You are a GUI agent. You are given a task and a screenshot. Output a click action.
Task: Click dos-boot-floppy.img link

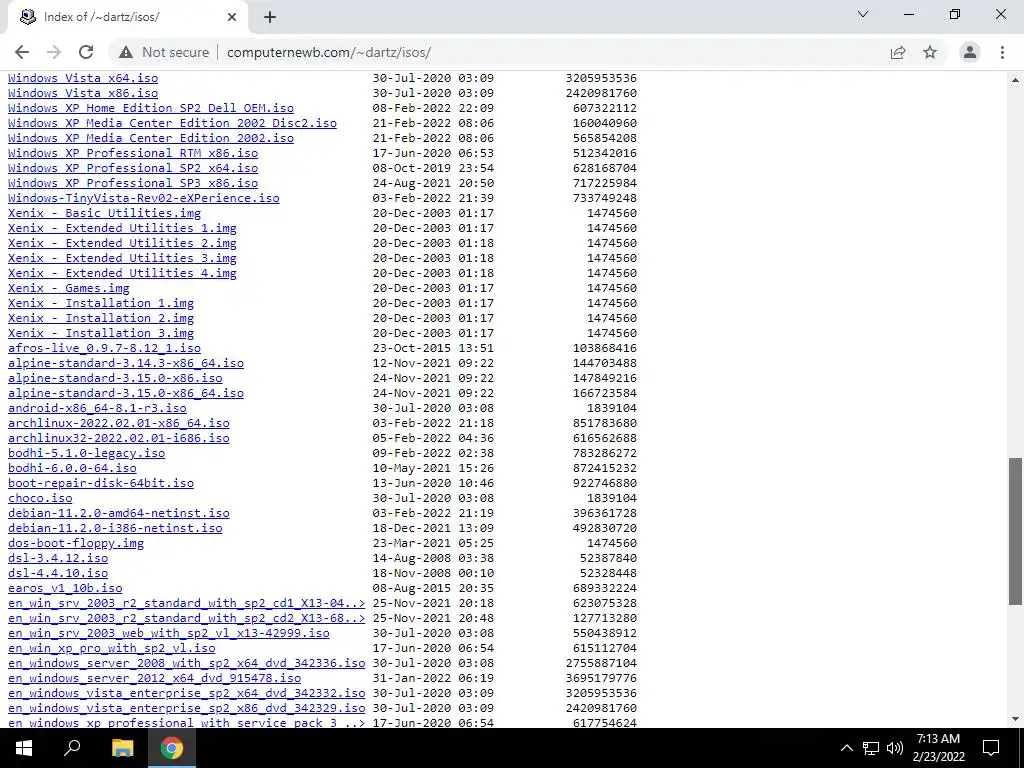[x=76, y=543]
